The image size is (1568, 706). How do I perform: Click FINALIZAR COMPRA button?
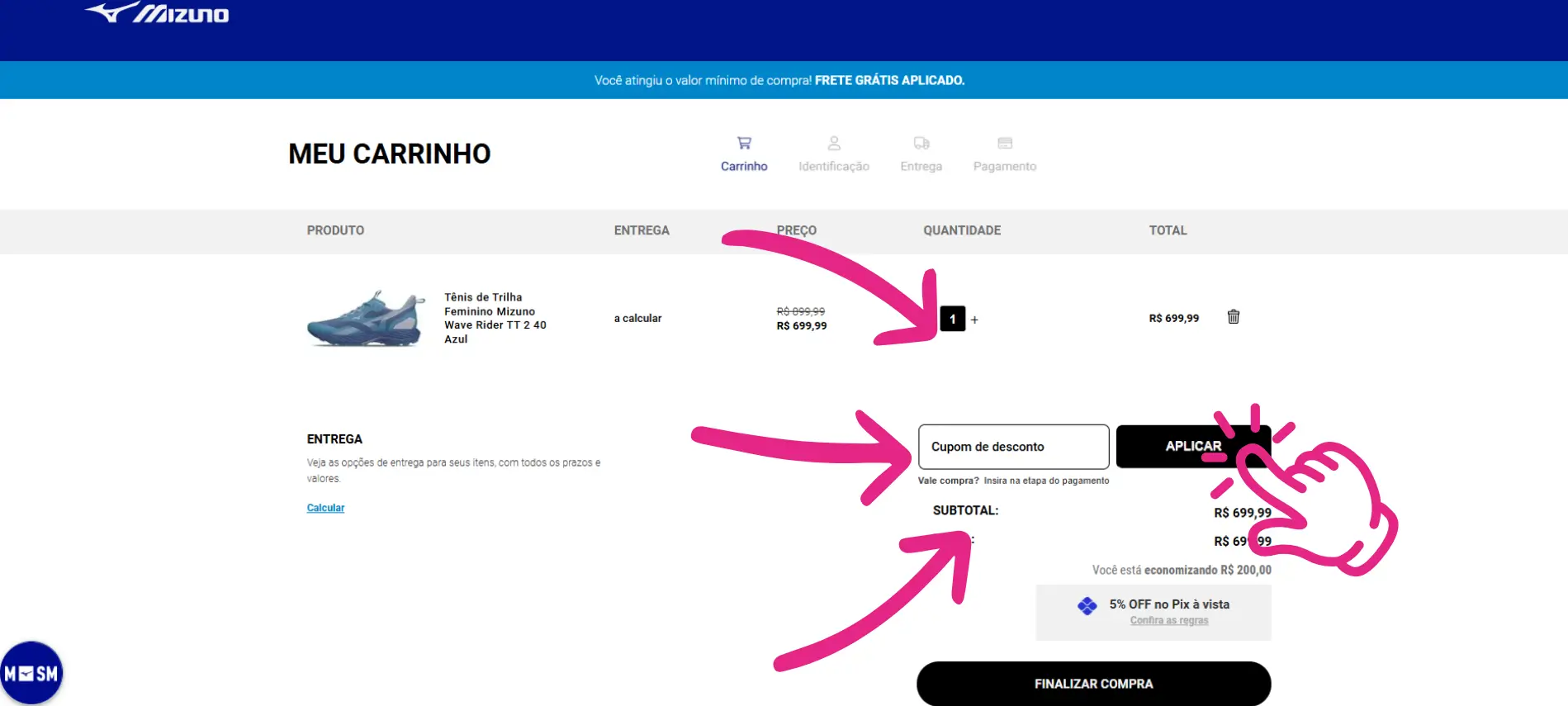point(1093,684)
